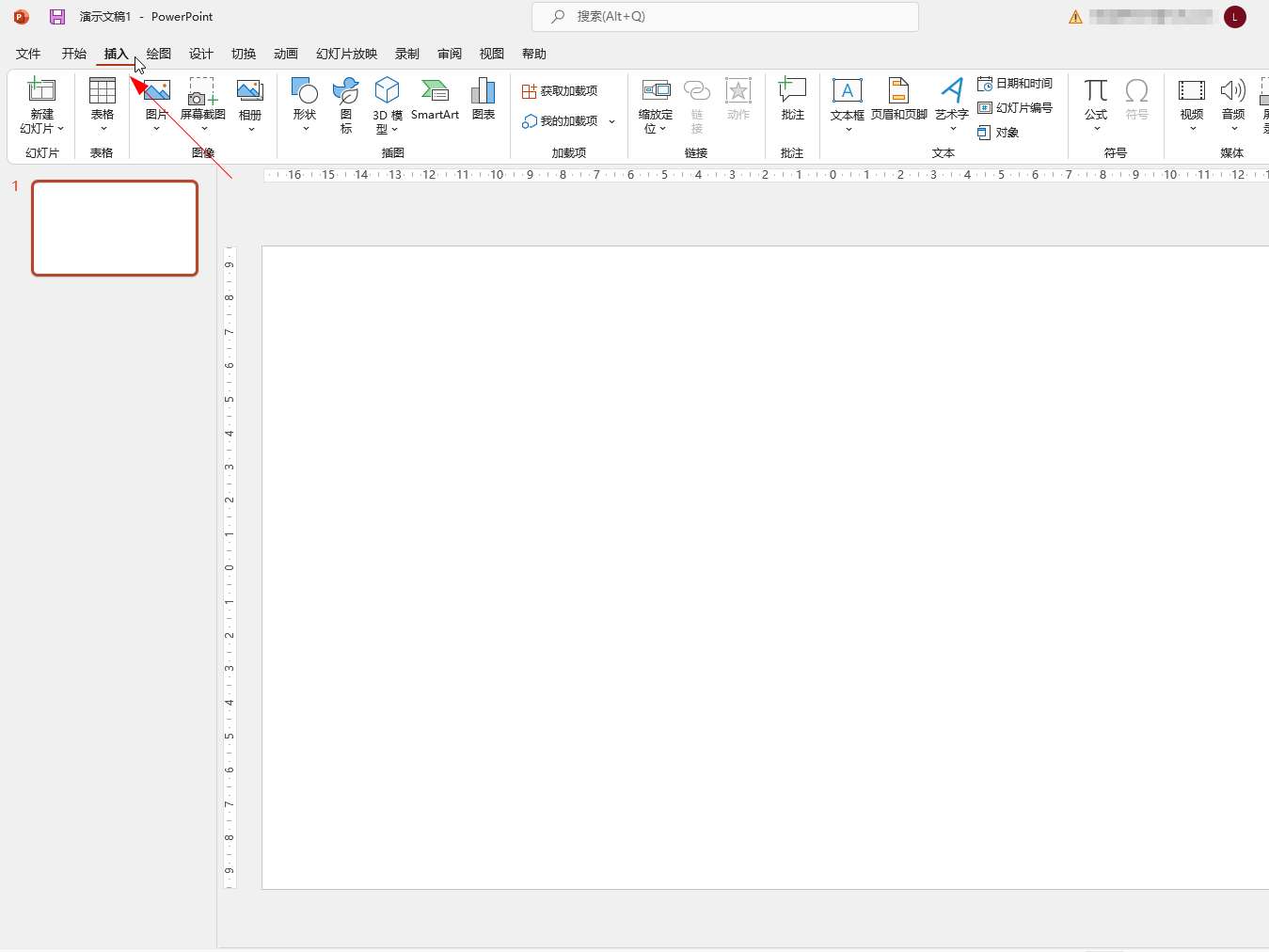Click the PowerPoint logo icon
This screenshot has height=952, width=1269.
22,17
